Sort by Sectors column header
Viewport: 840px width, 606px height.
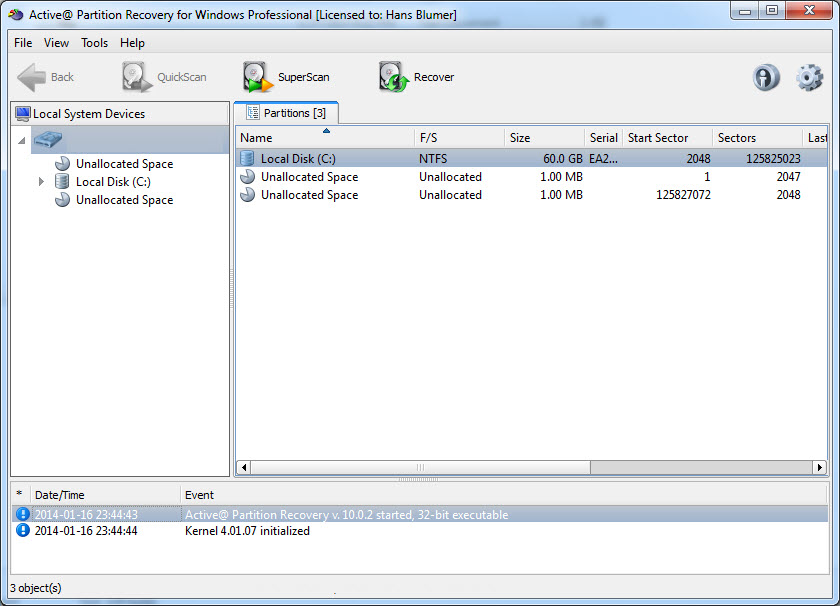757,138
